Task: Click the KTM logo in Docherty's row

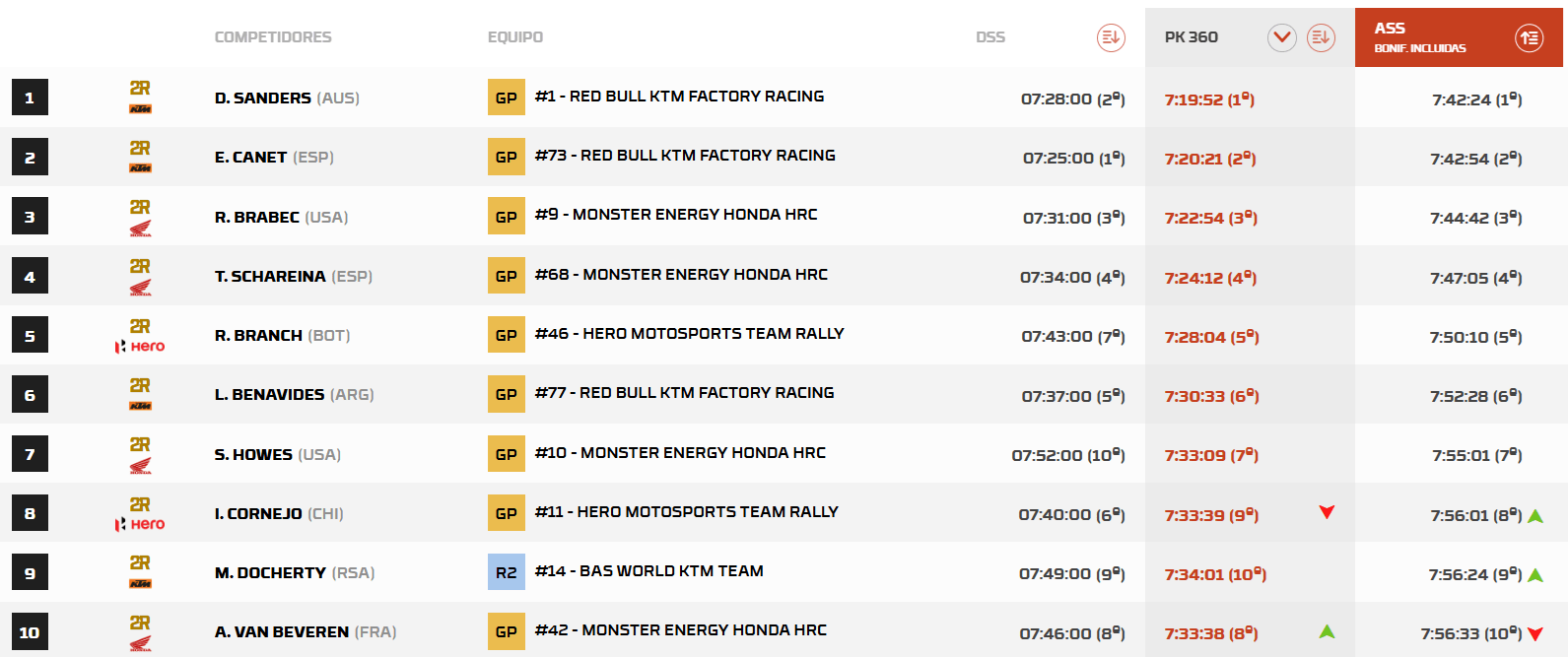Action: click(x=140, y=584)
